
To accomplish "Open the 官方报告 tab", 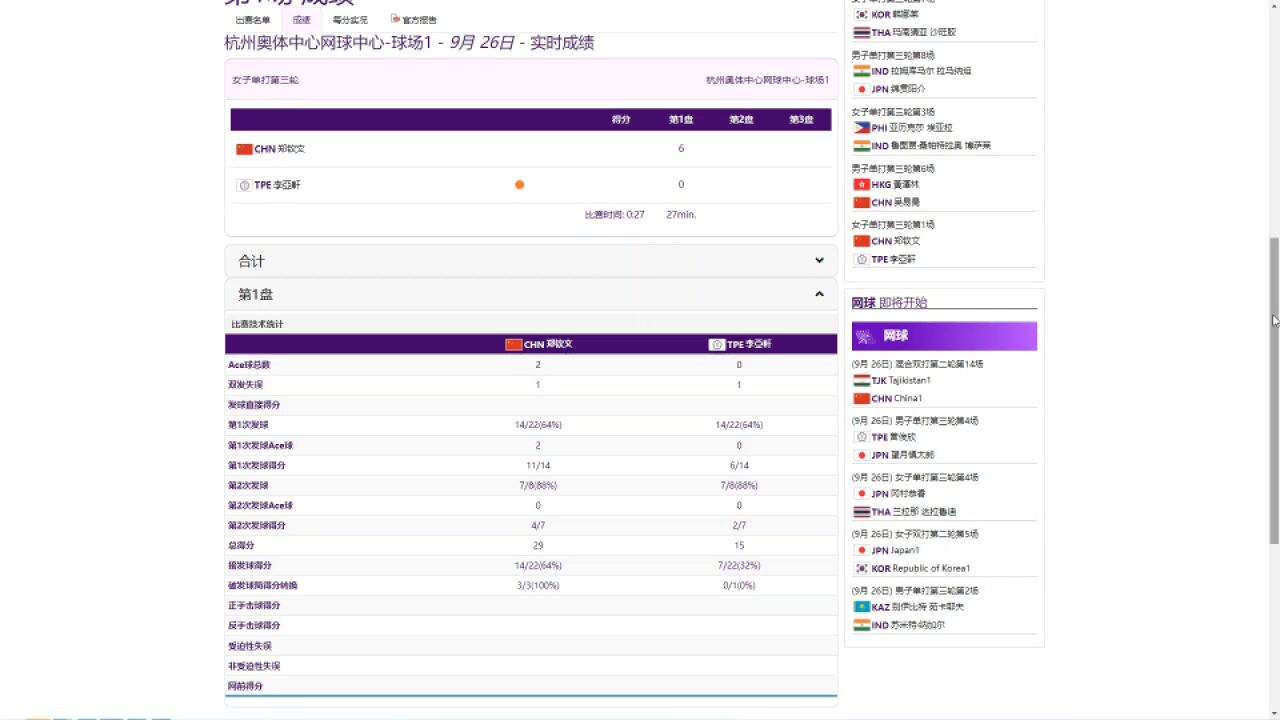I will click(418, 20).
